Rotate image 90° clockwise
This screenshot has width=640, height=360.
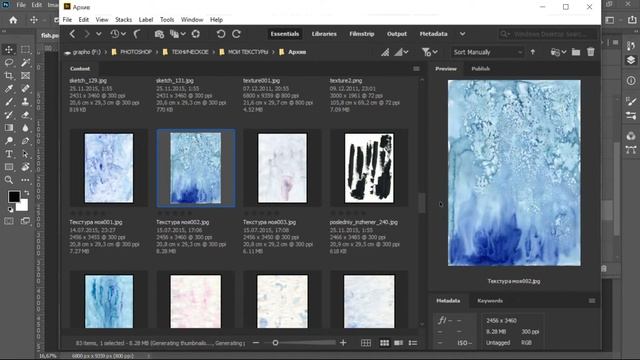pyautogui.click(x=236, y=34)
